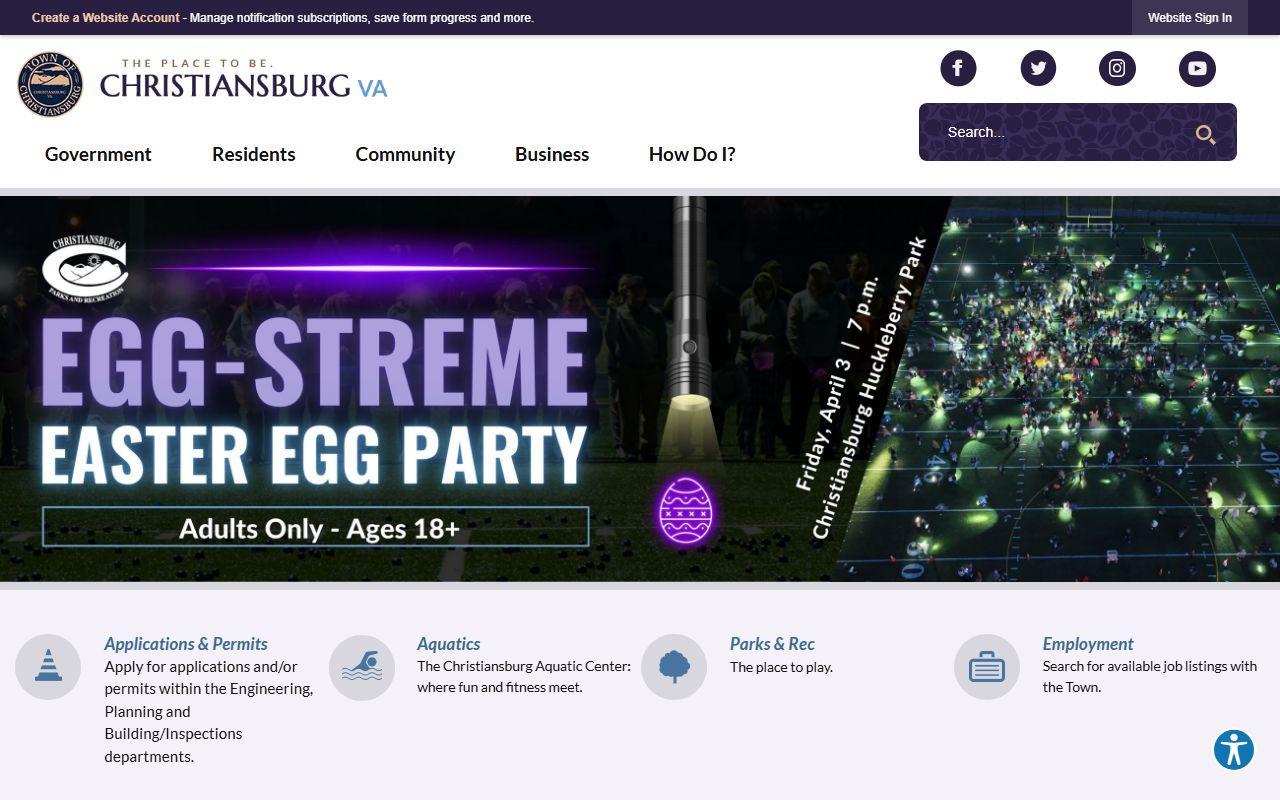
Task: Click the traffic cone Applications & Permits icon
Action: 48,667
